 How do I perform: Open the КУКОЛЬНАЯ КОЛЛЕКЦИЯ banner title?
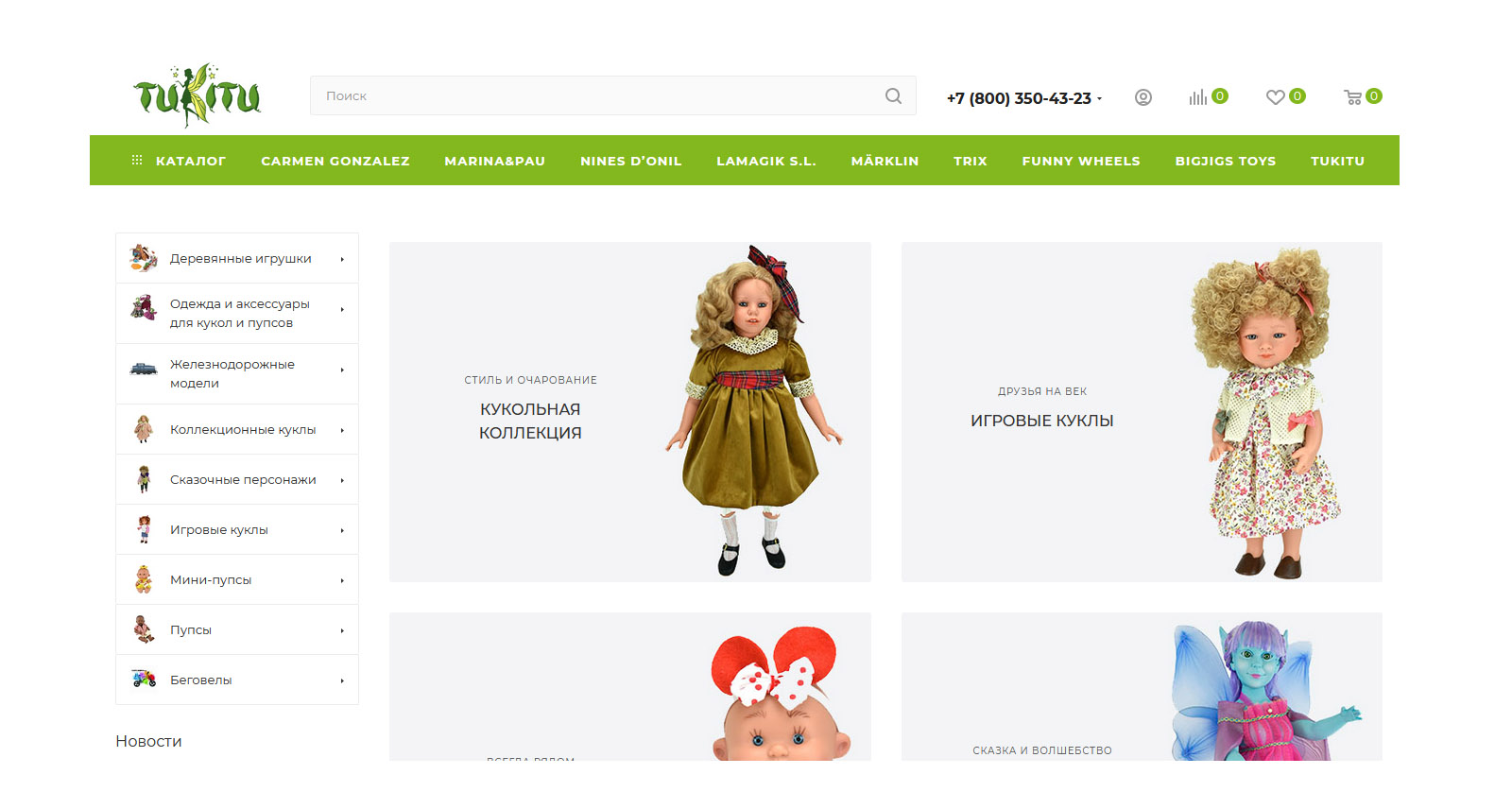click(x=530, y=421)
